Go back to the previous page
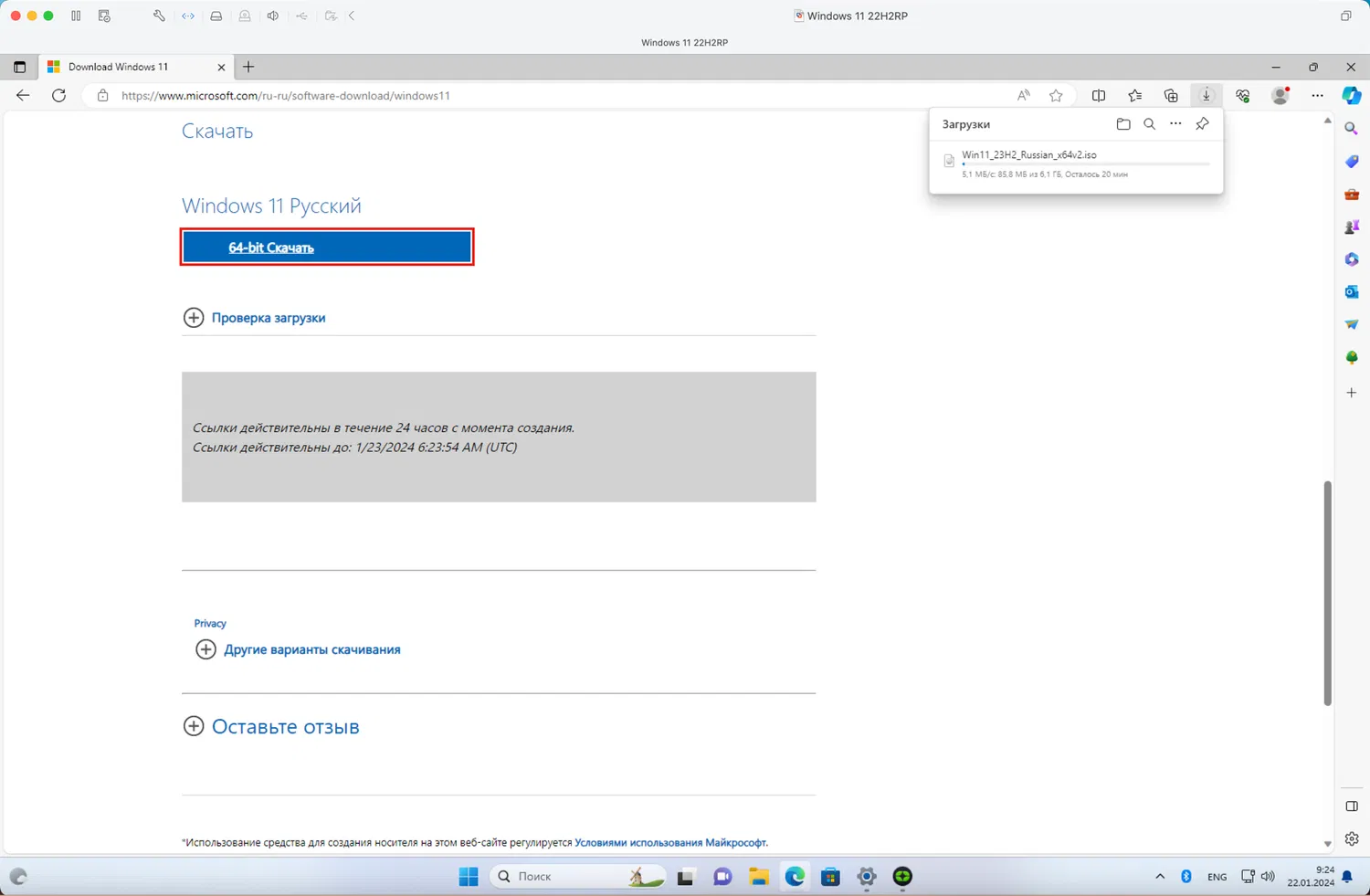Screen dimensions: 1370x896 (23, 95)
